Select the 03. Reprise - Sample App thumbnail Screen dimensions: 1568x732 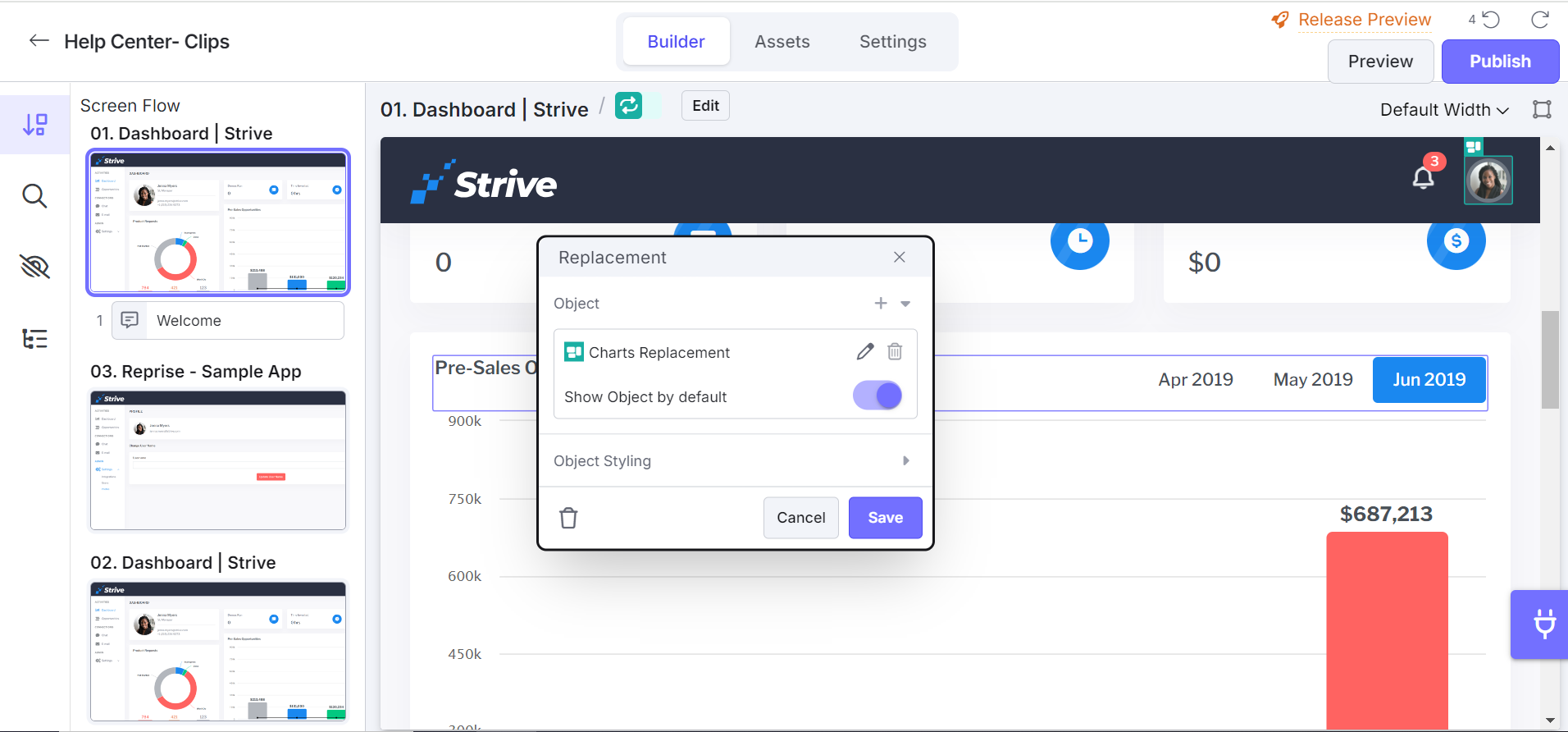point(218,460)
